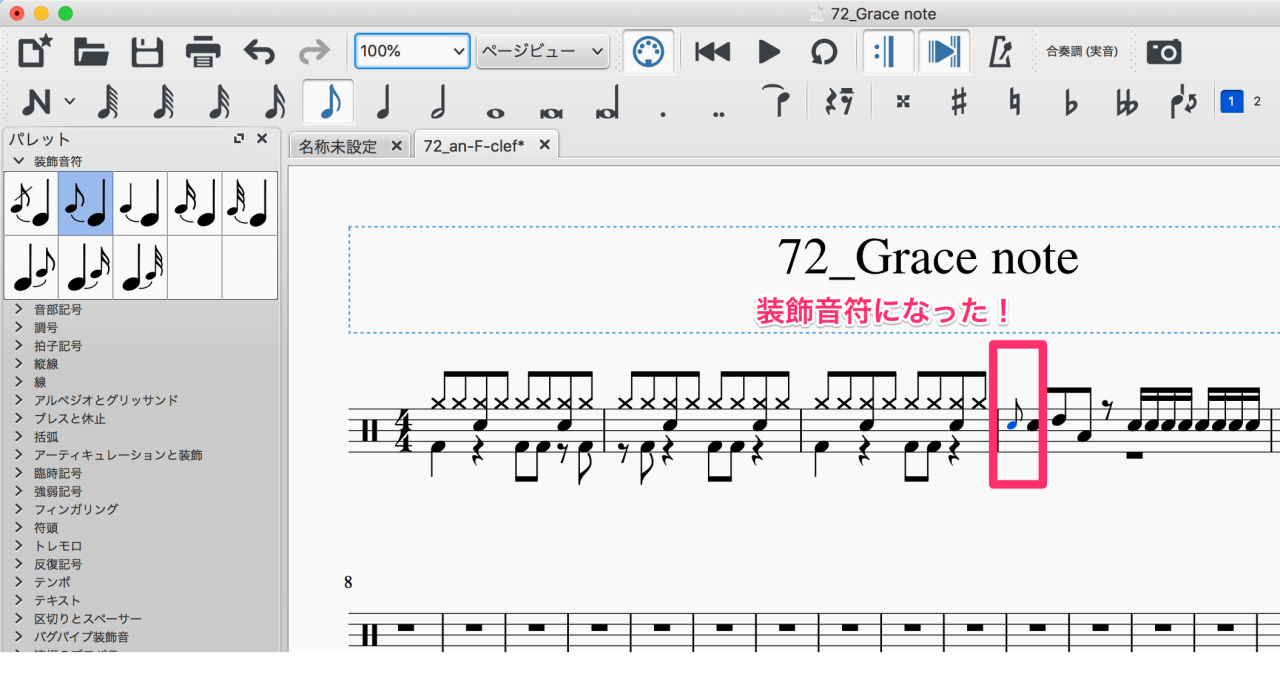Select the 32nd note duration
Screen dimensions: 1280x677
pos(218,102)
